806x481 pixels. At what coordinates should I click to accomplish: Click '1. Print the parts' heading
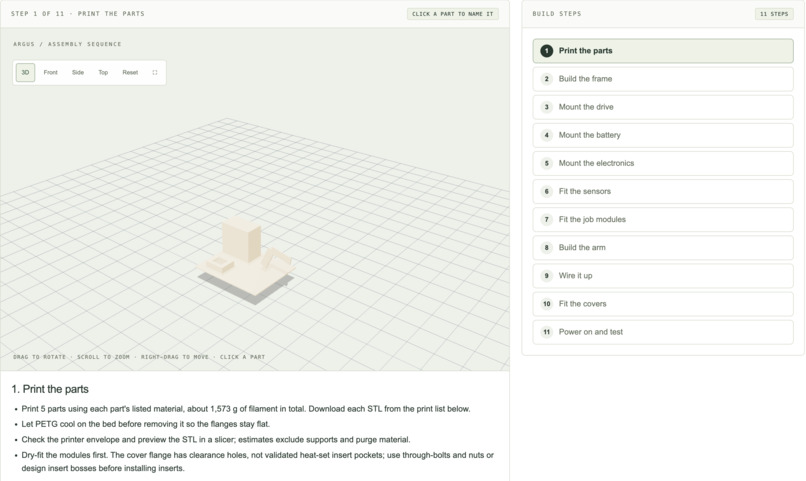coord(50,389)
